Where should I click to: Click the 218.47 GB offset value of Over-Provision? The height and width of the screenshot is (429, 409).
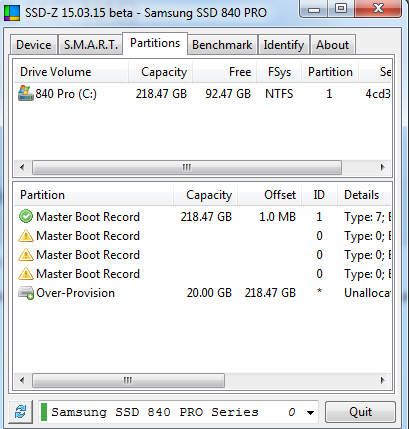[x=270, y=293]
